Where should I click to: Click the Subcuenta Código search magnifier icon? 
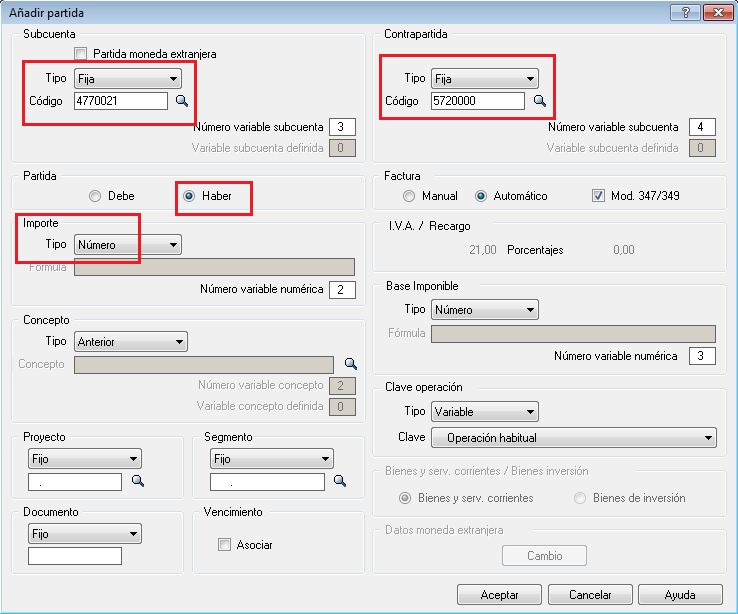[182, 101]
